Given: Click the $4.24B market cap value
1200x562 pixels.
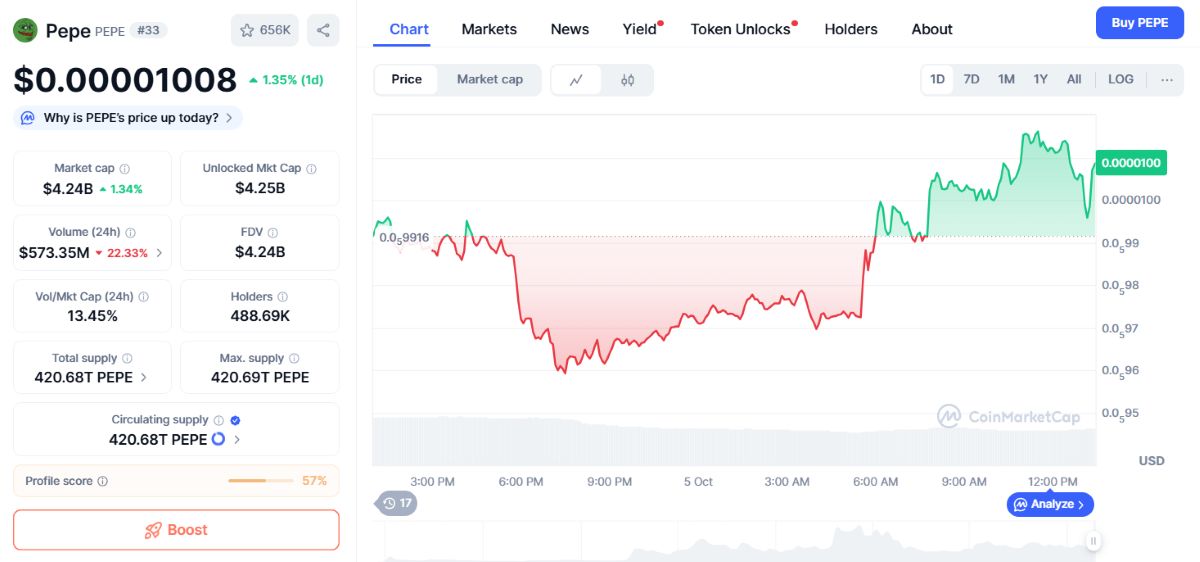Looking at the screenshot, I should coord(68,188).
